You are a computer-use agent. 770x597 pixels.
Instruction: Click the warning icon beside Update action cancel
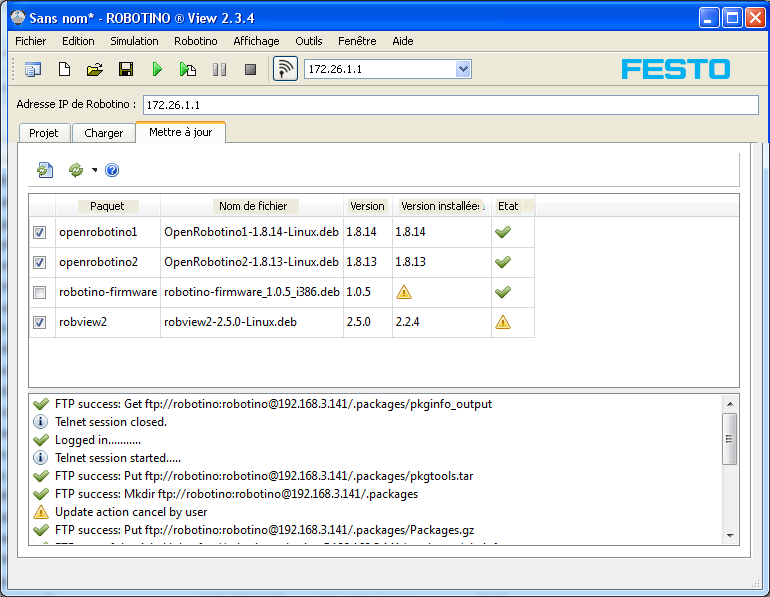pyautogui.click(x=41, y=512)
